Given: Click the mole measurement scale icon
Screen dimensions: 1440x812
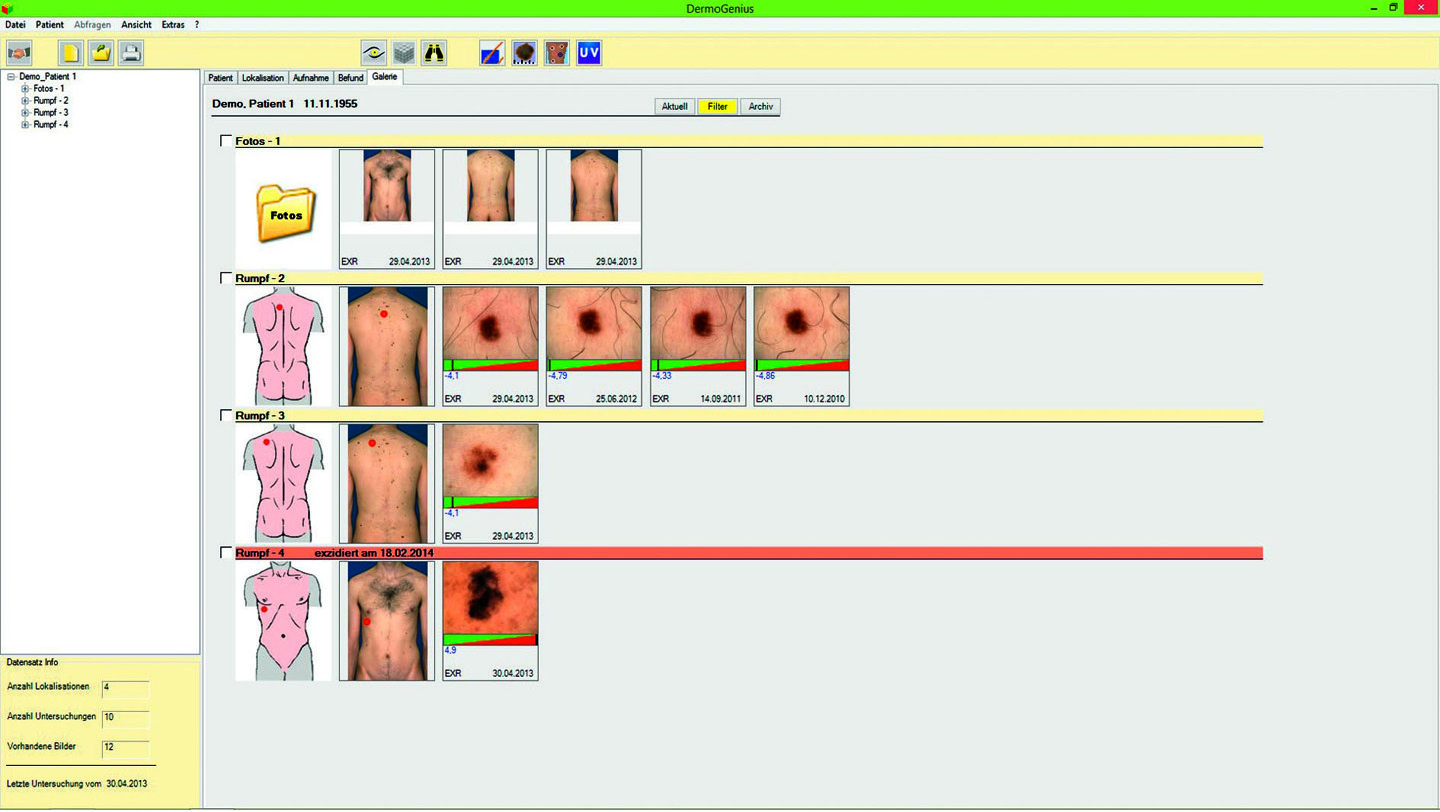Looking at the screenshot, I should click(x=524, y=53).
